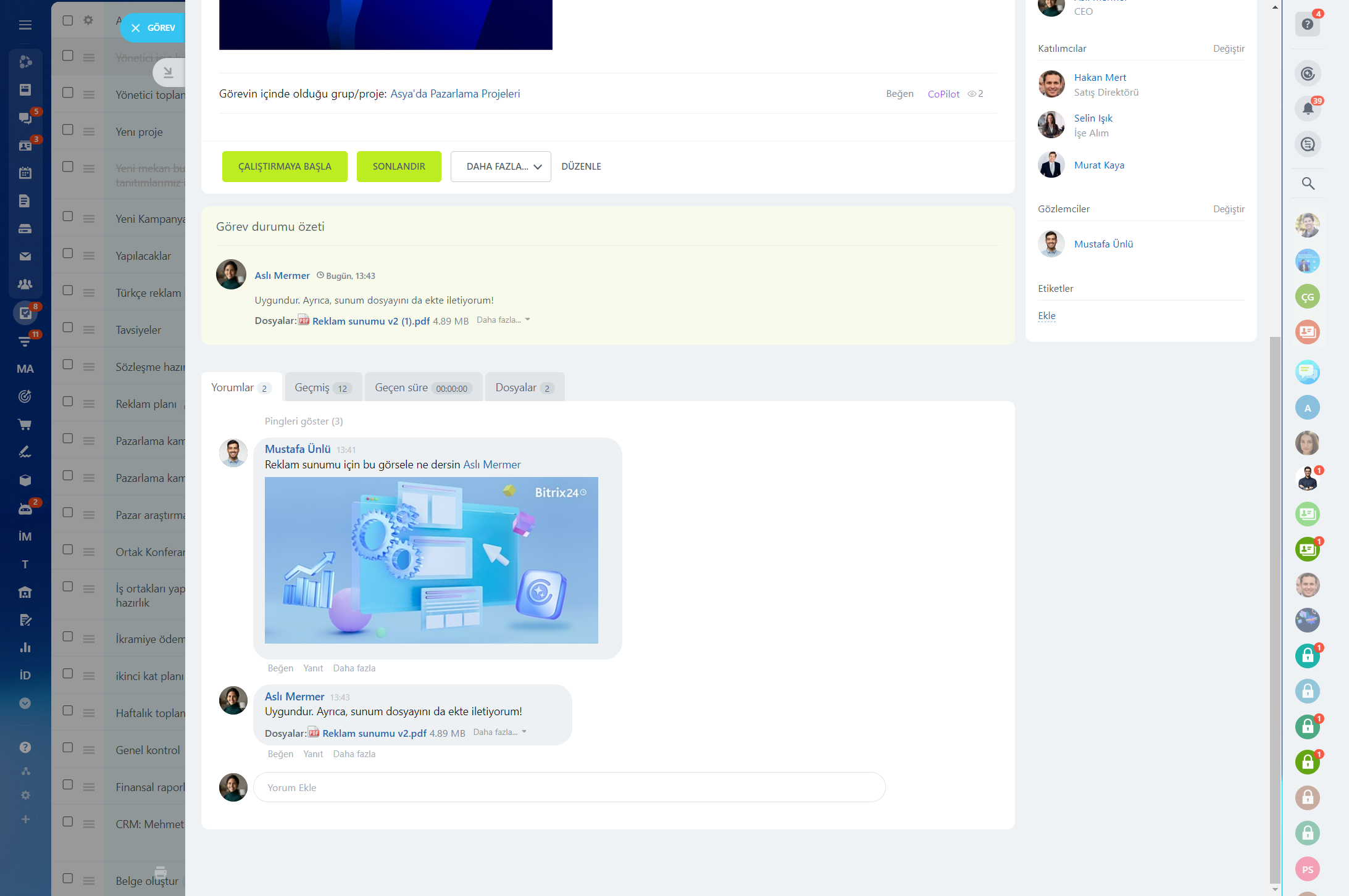This screenshot has width=1349, height=896.
Task: Click the task list settings gear icon
Action: tap(88, 20)
